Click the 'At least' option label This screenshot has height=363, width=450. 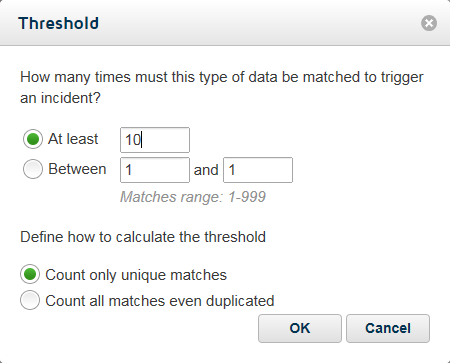(x=73, y=139)
